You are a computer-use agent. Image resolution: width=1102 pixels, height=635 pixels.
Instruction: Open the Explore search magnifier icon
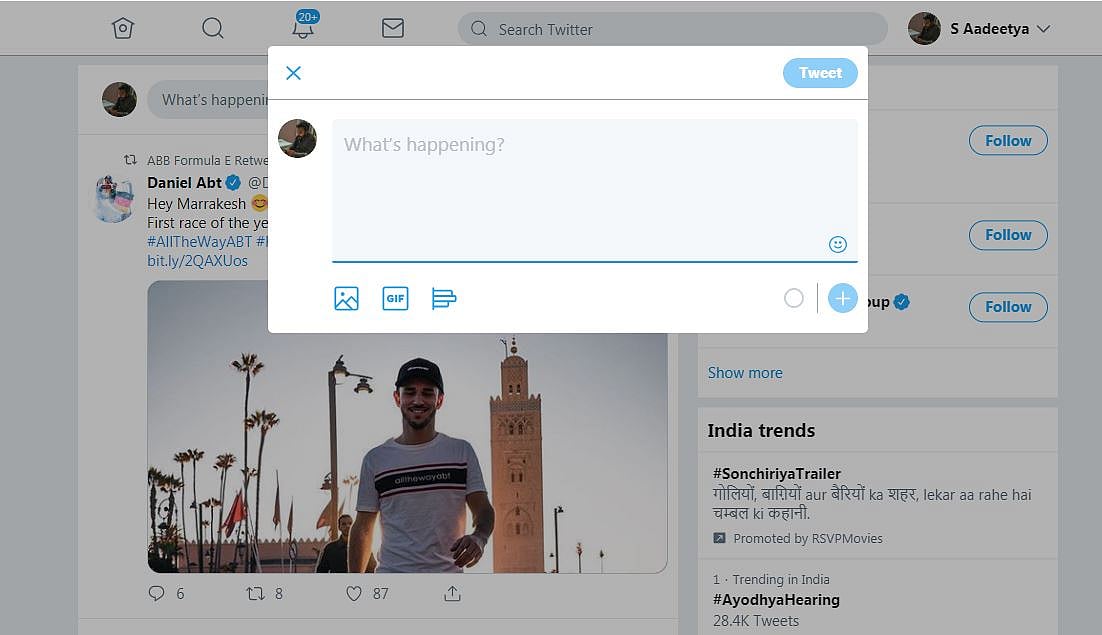click(x=212, y=28)
